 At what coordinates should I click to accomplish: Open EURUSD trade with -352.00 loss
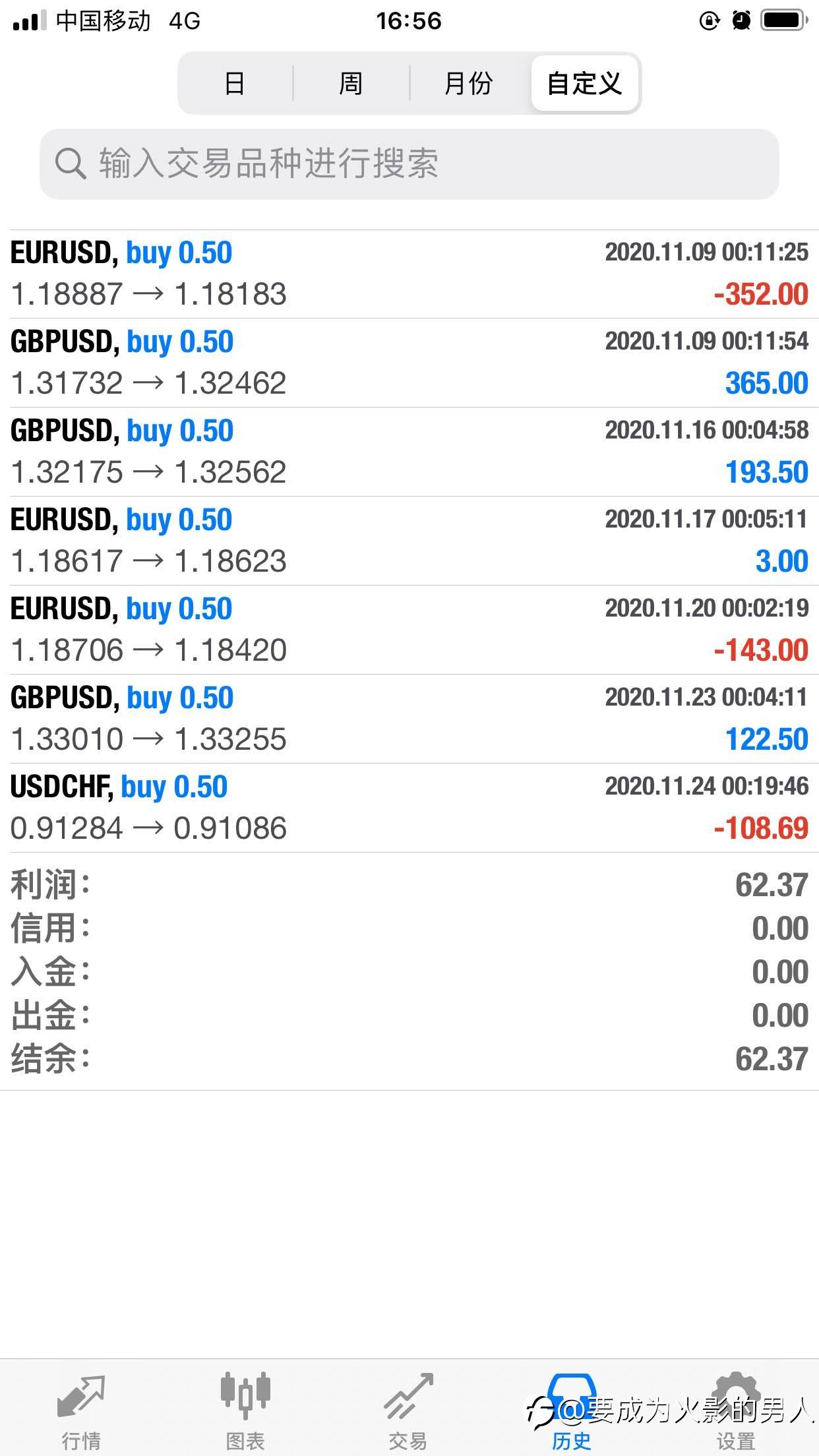pyautogui.click(x=409, y=274)
